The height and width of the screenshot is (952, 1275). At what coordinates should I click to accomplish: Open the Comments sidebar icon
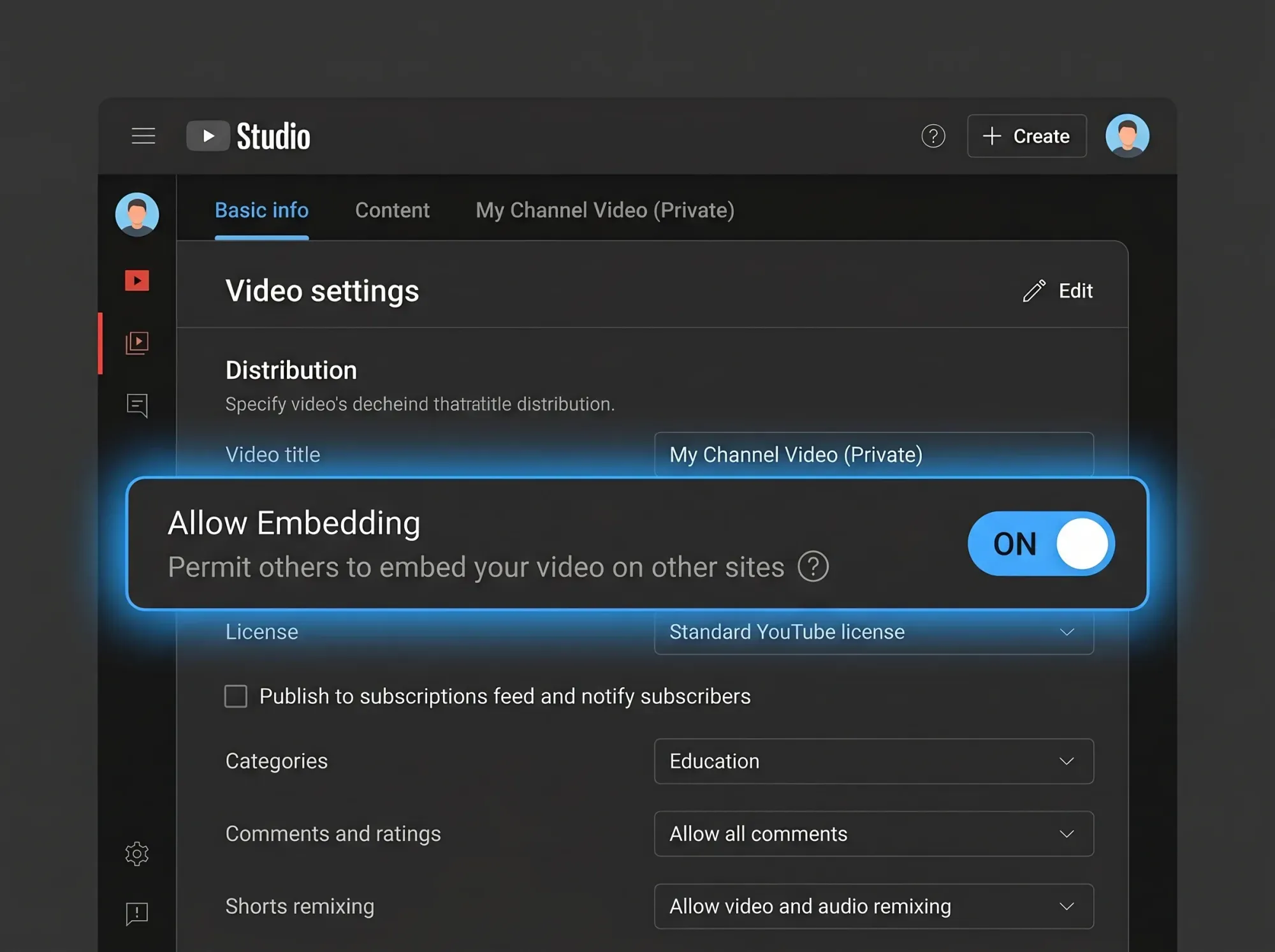pos(136,406)
